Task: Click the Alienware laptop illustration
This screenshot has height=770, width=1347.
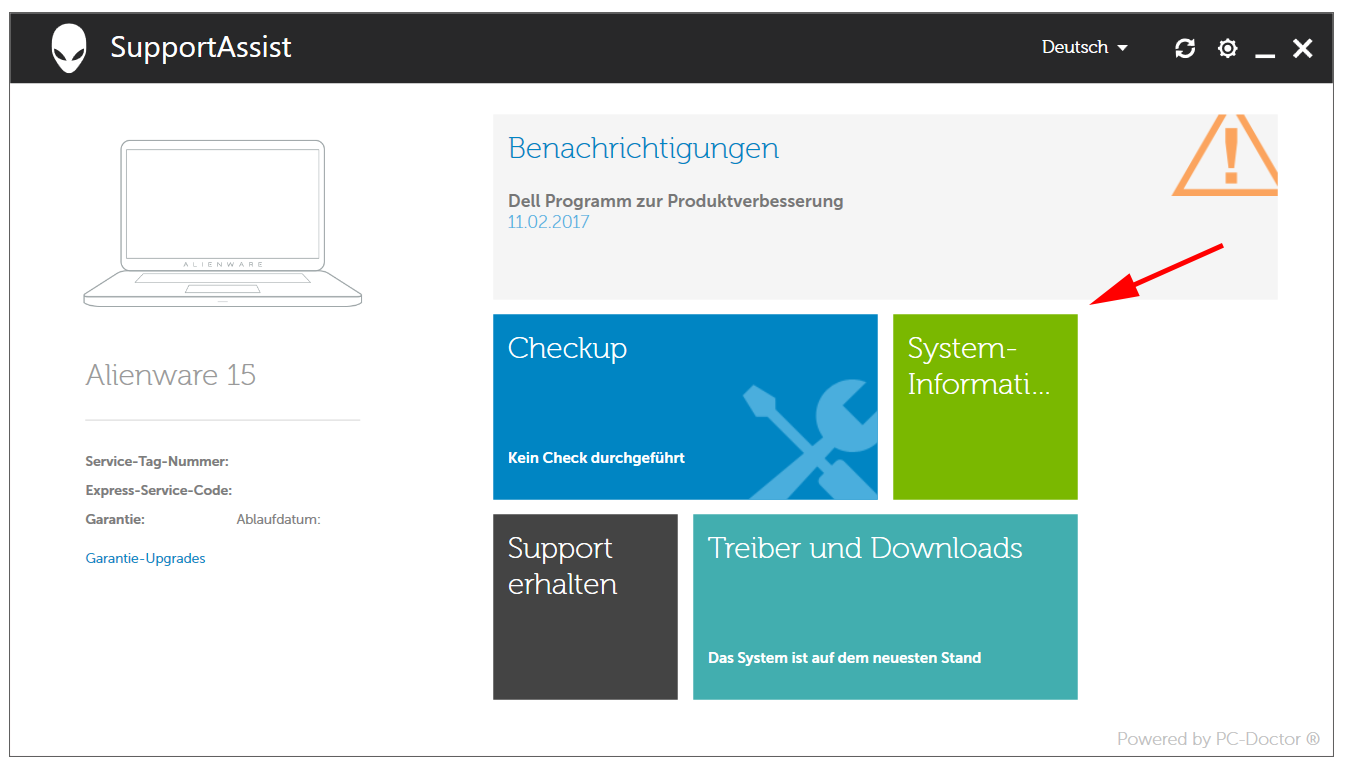Action: (x=222, y=223)
